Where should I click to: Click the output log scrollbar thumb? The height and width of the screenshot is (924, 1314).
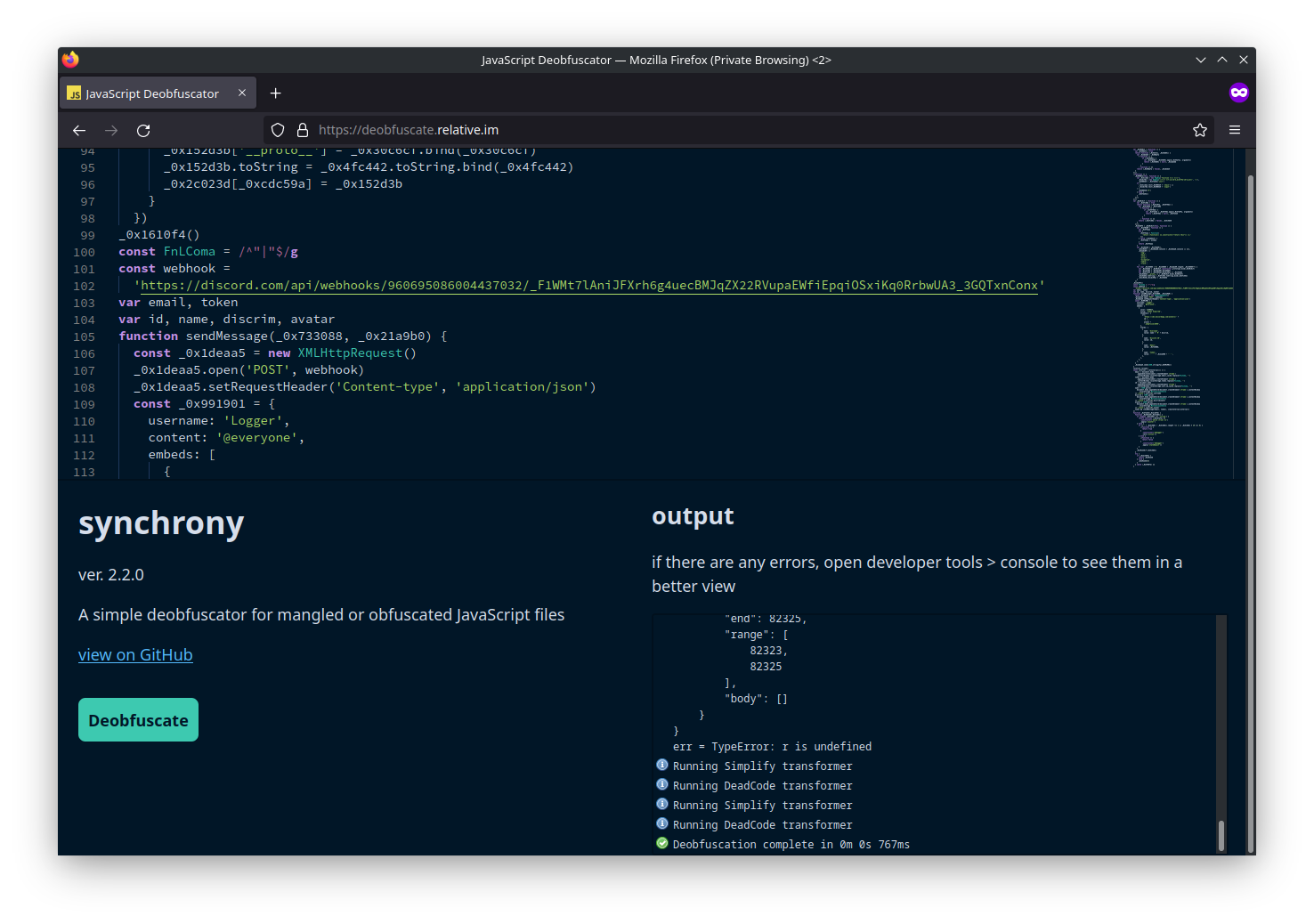click(x=1221, y=836)
